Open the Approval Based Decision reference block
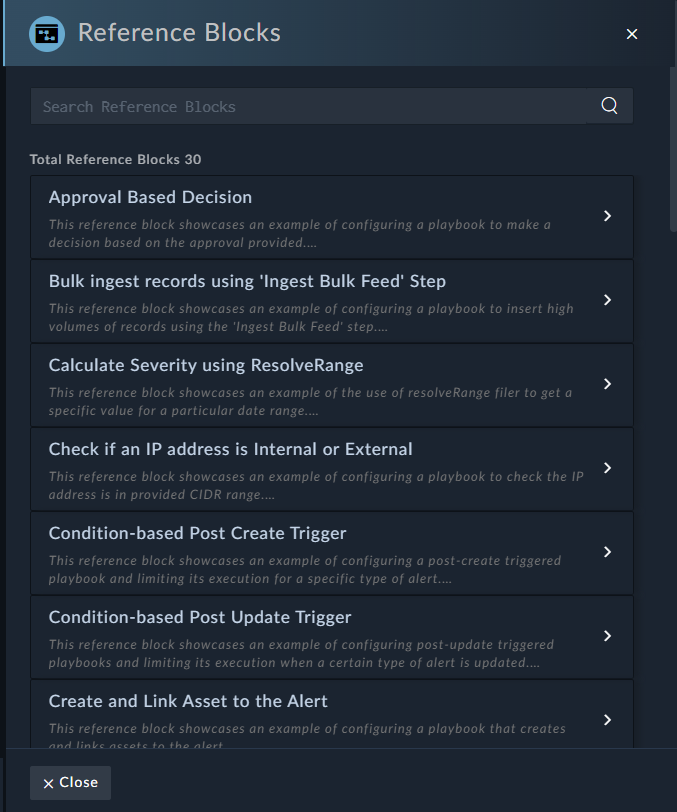 [332, 216]
